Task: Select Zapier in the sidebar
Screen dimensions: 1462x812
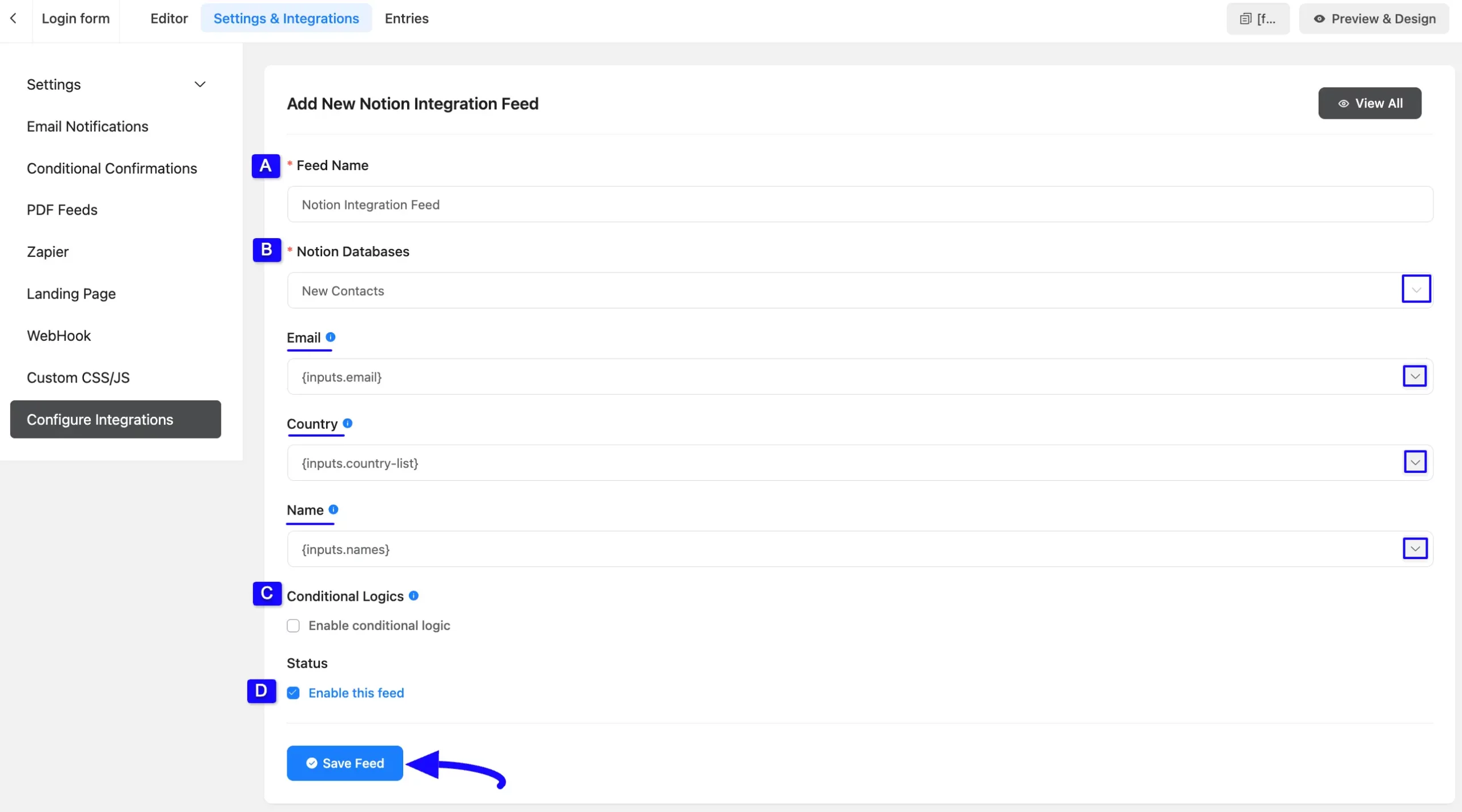Action: pyautogui.click(x=47, y=252)
